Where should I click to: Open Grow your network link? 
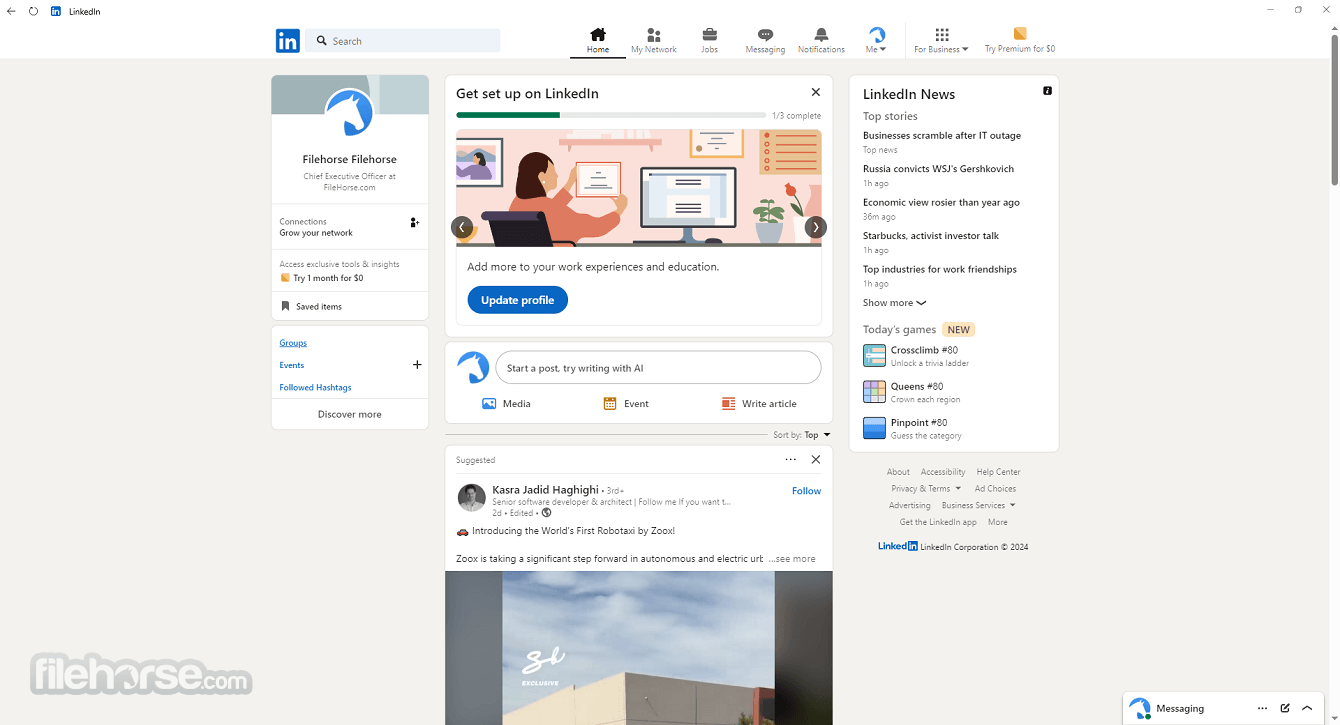tap(316, 233)
